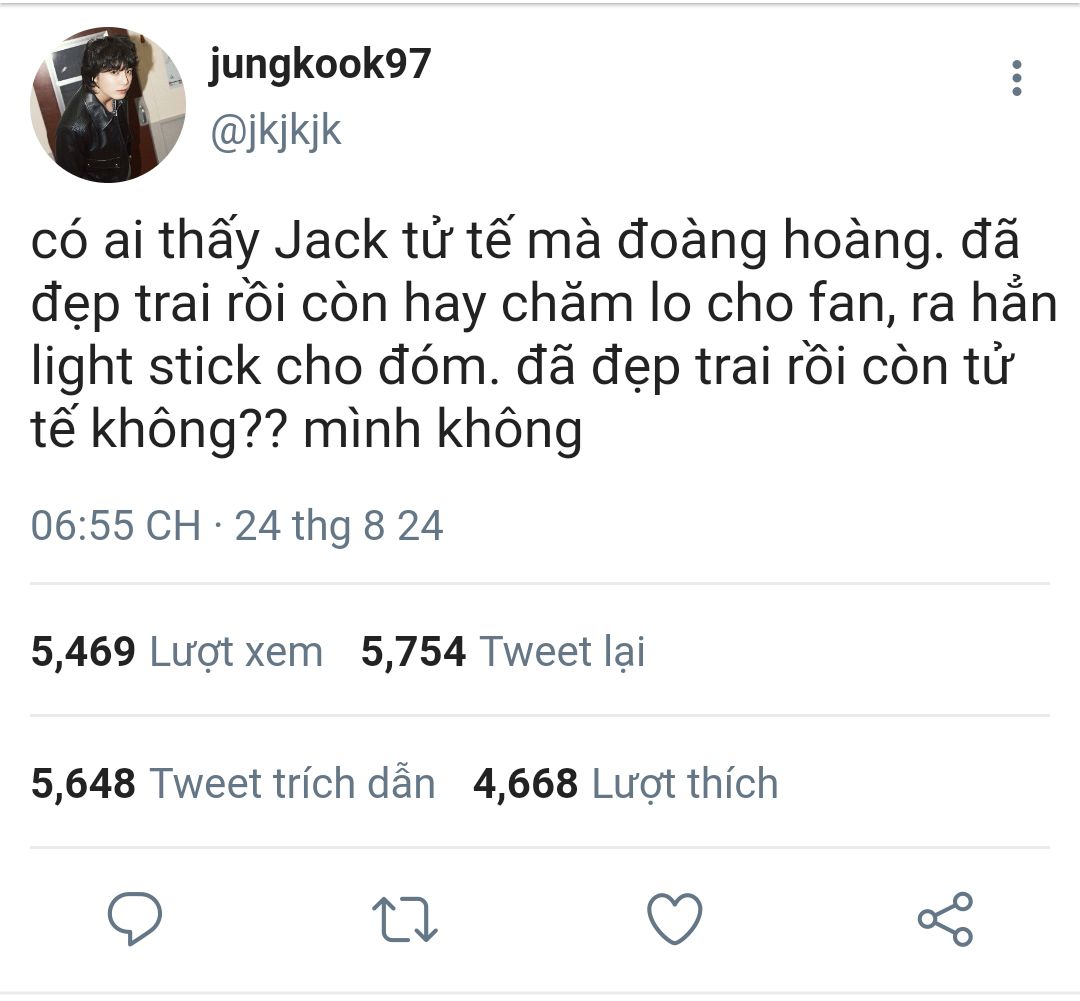Open the three-dot more options menu
This screenshot has width=1080, height=1001.
[x=1017, y=78]
